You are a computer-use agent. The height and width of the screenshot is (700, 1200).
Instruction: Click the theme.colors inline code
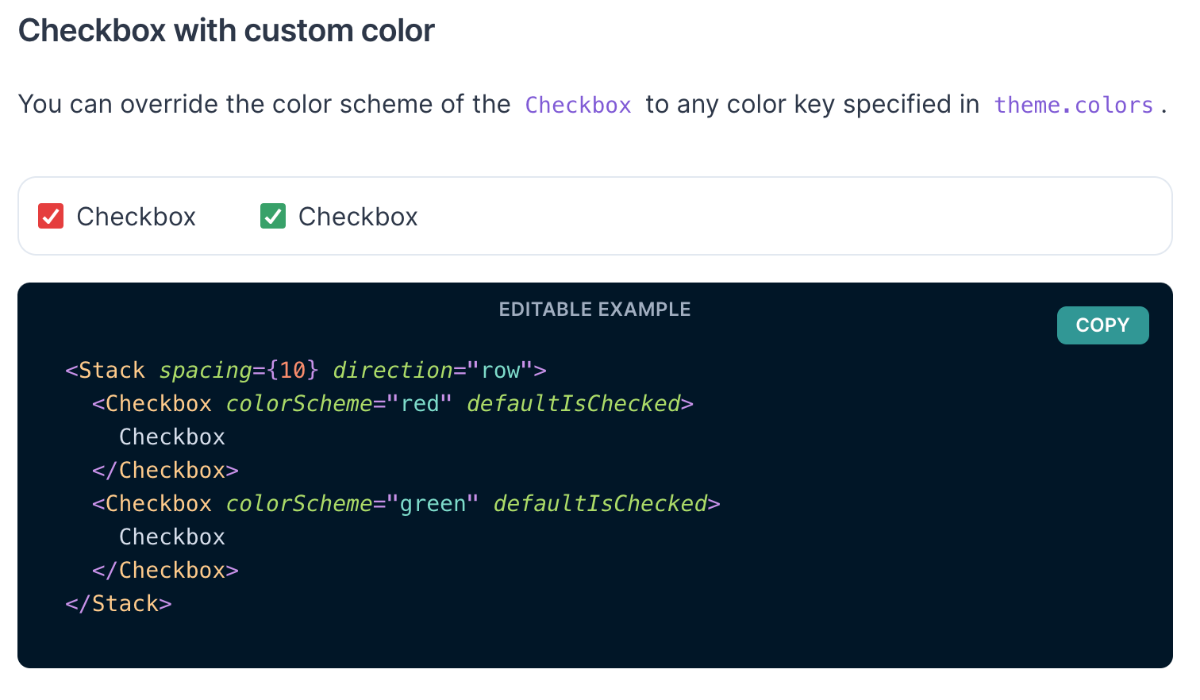(1074, 105)
